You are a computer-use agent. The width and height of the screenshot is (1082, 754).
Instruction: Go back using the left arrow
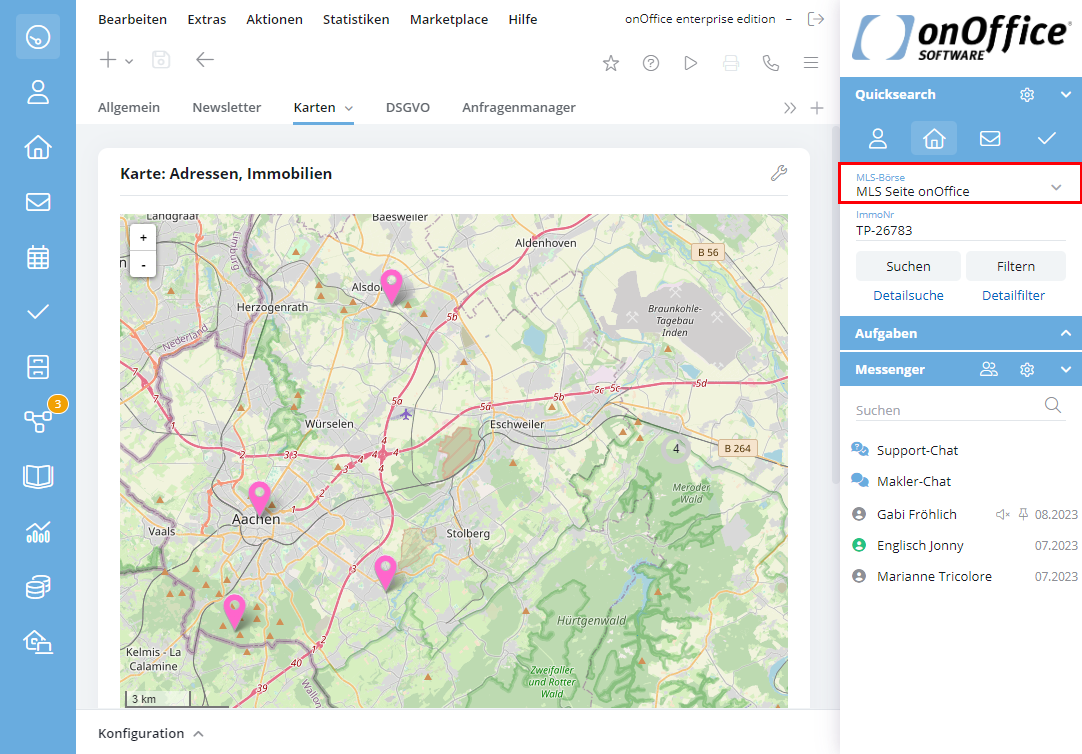pyautogui.click(x=204, y=60)
